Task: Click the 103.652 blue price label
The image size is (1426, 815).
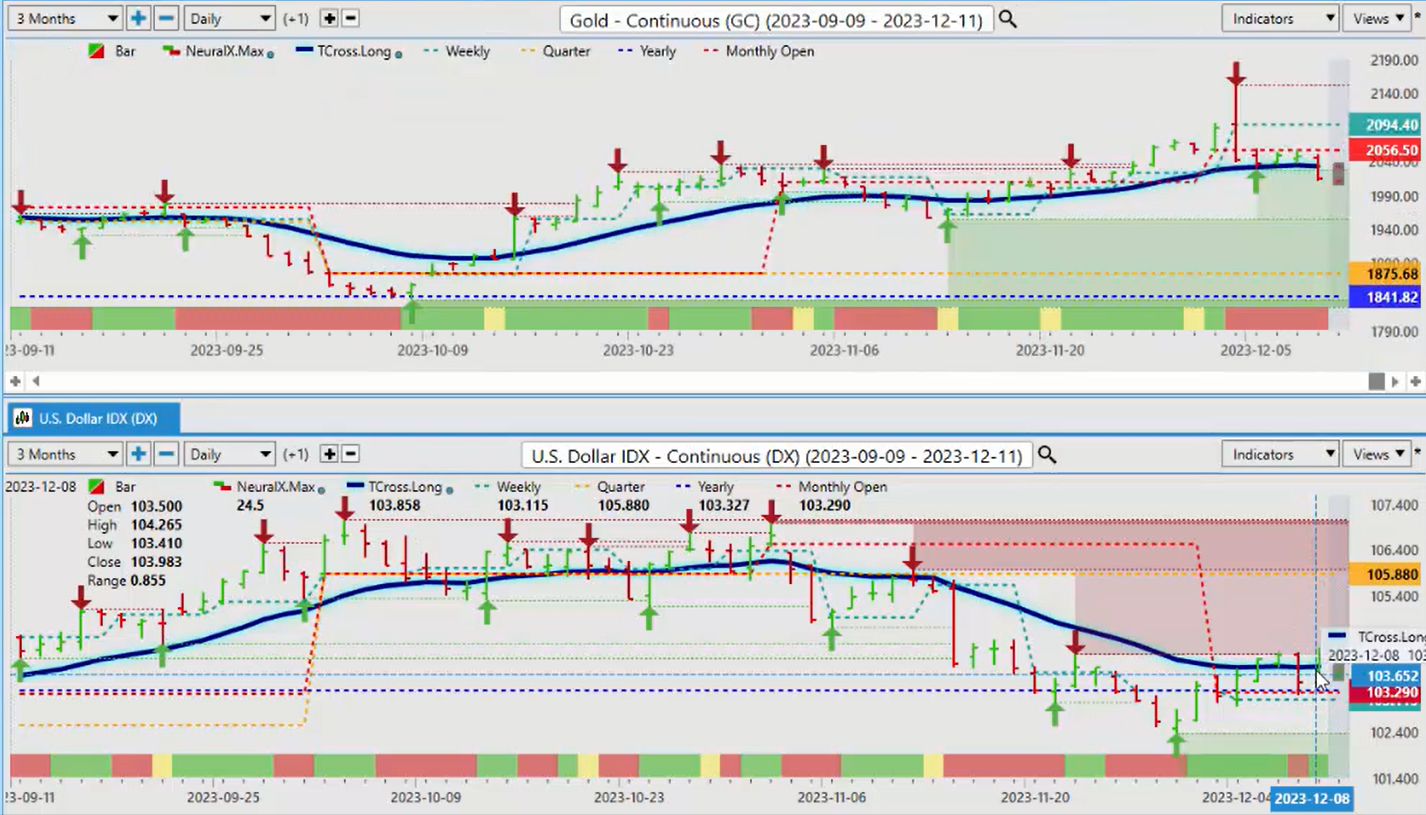Action: pos(1384,676)
